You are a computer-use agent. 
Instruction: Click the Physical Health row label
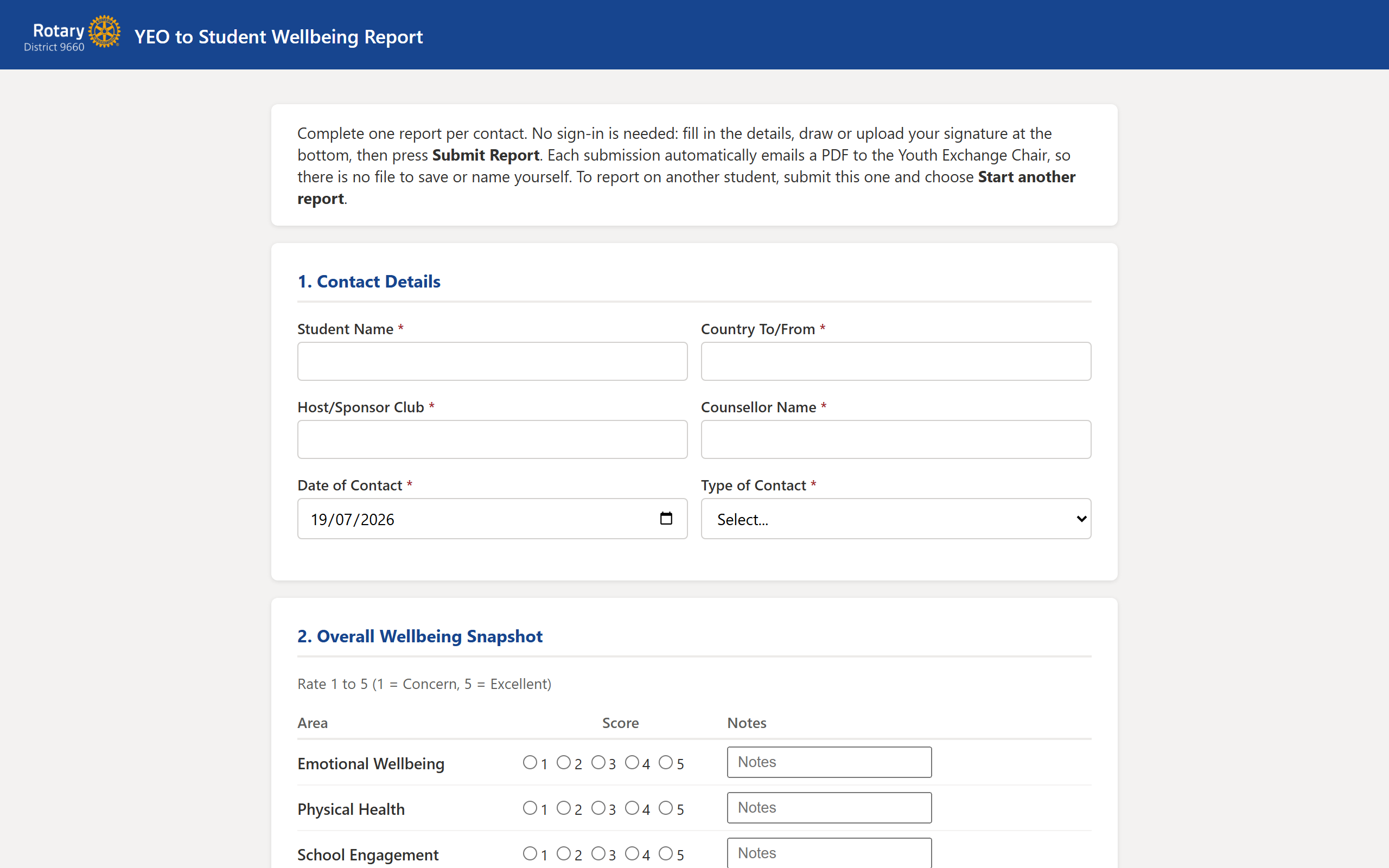click(x=351, y=809)
